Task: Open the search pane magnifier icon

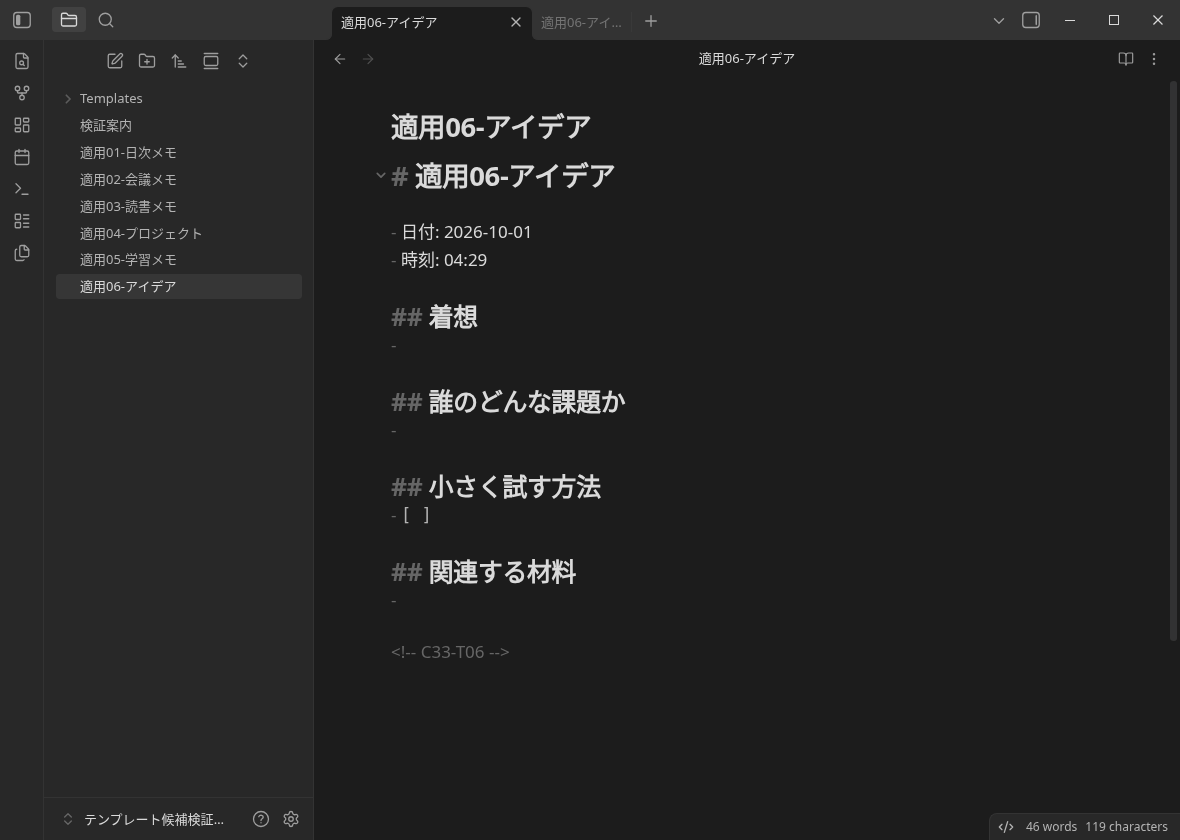Action: [106, 20]
